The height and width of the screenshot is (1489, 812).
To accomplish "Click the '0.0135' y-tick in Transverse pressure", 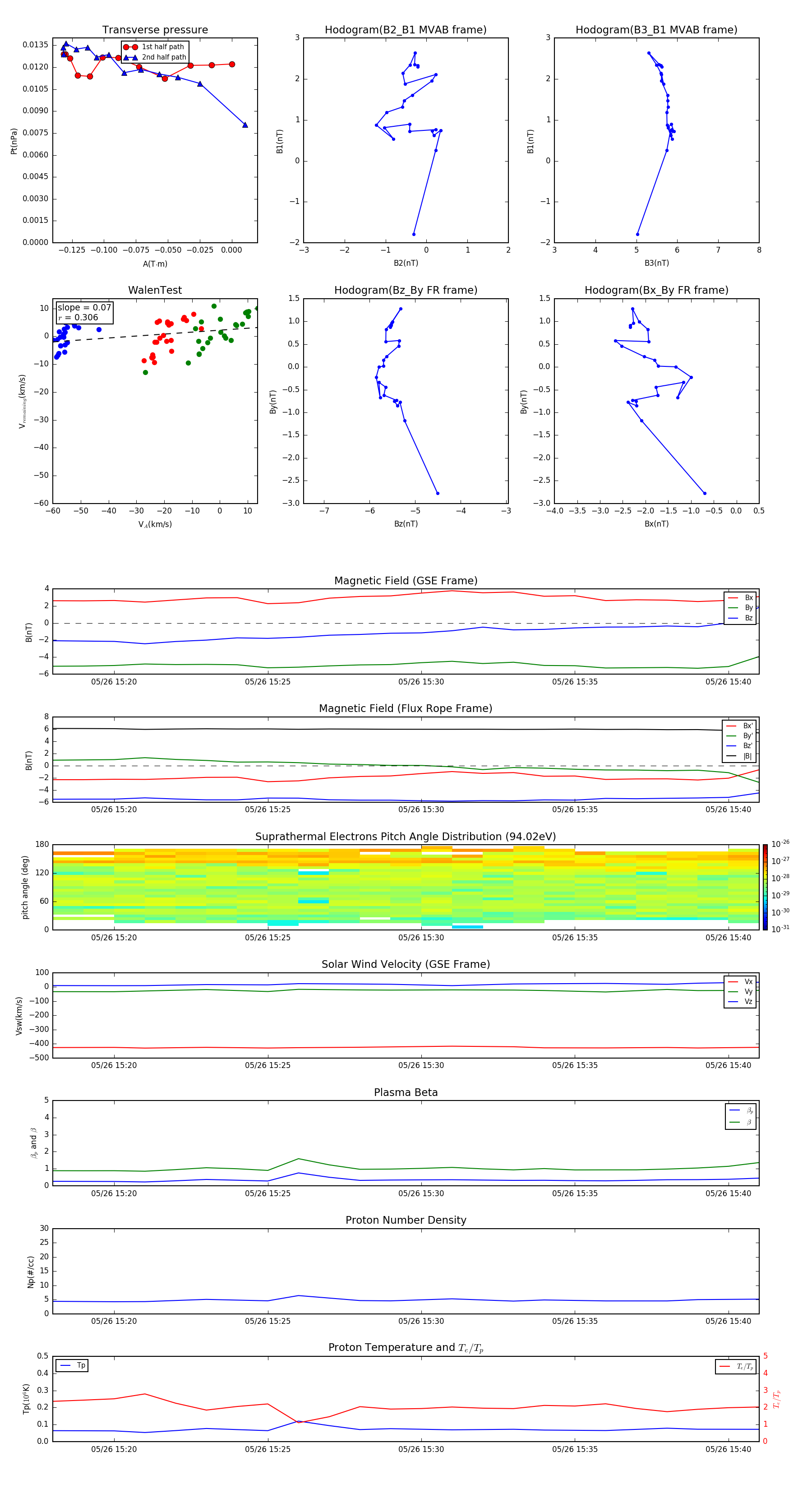I will [35, 45].
